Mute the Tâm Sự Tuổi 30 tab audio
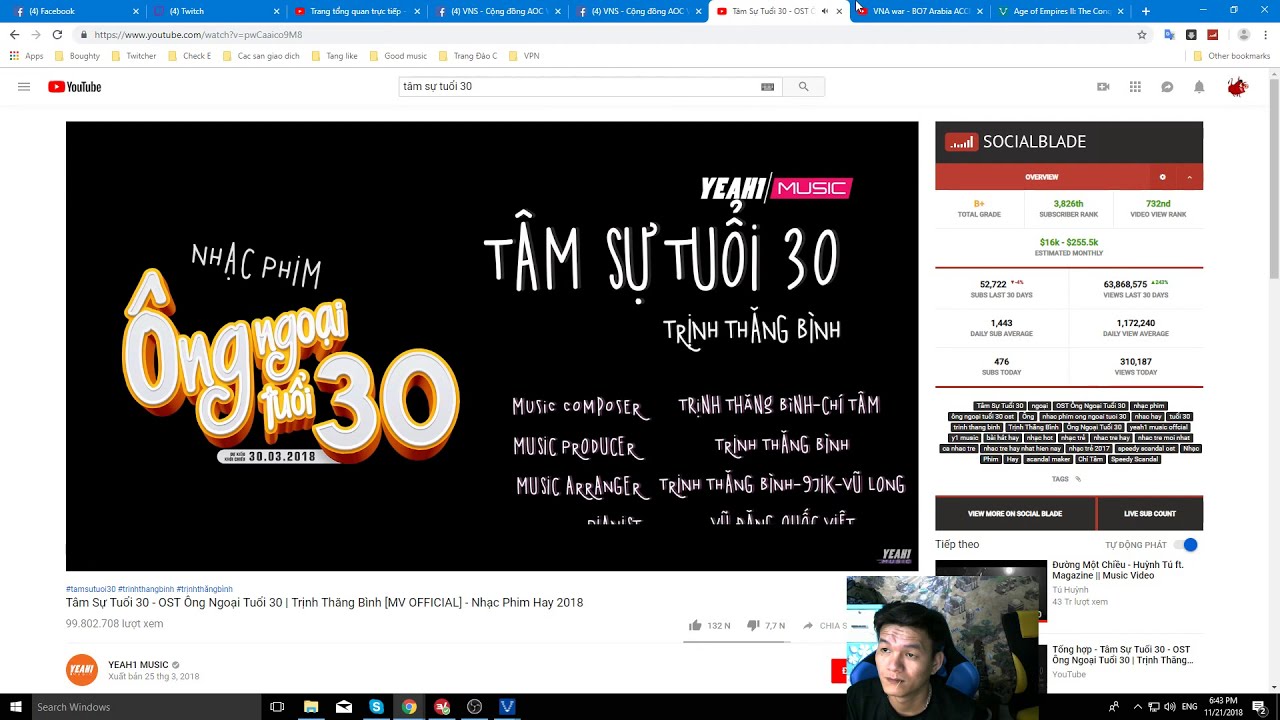1280x720 pixels. point(824,11)
